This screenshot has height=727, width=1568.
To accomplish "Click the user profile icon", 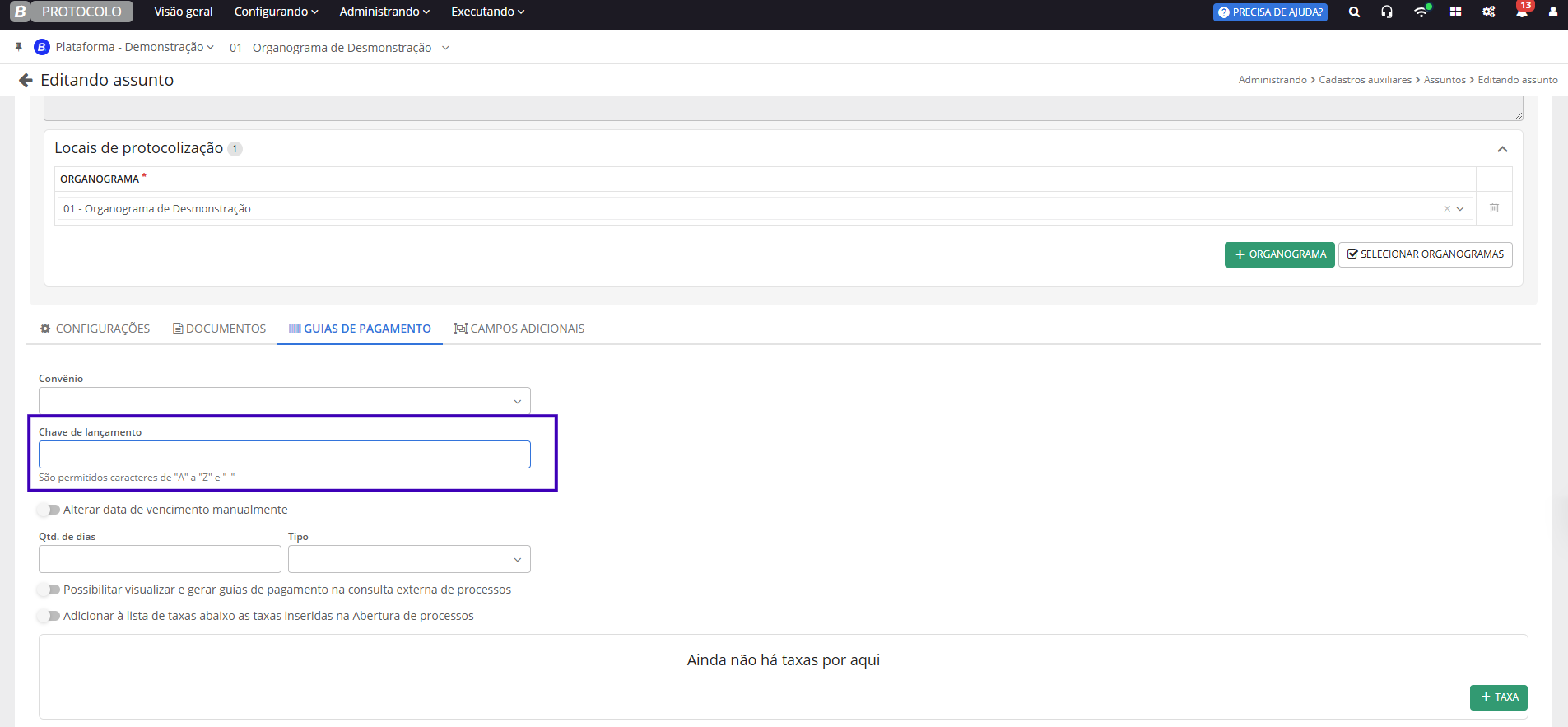I will click(1552, 12).
